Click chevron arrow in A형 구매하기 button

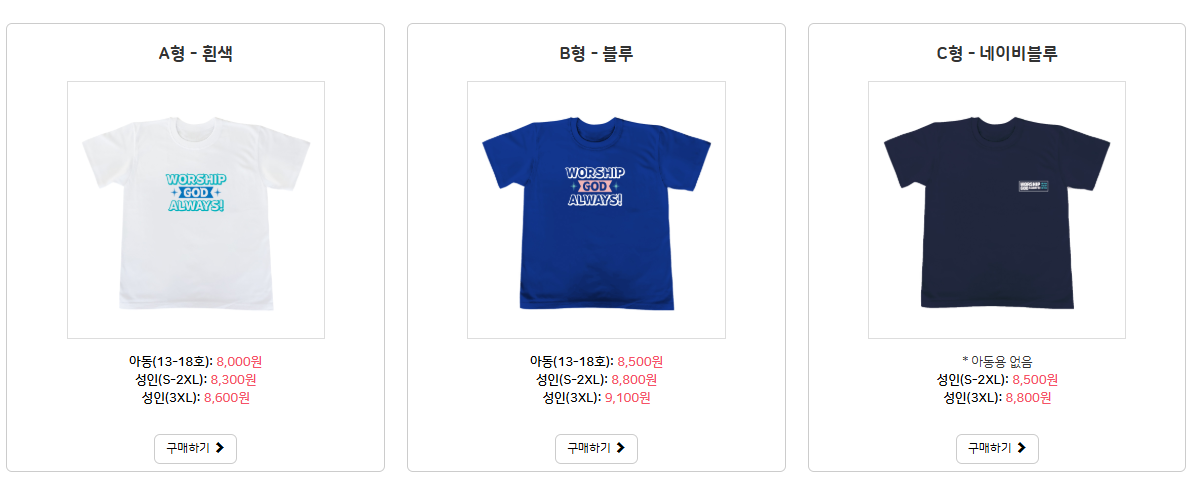(x=220, y=448)
